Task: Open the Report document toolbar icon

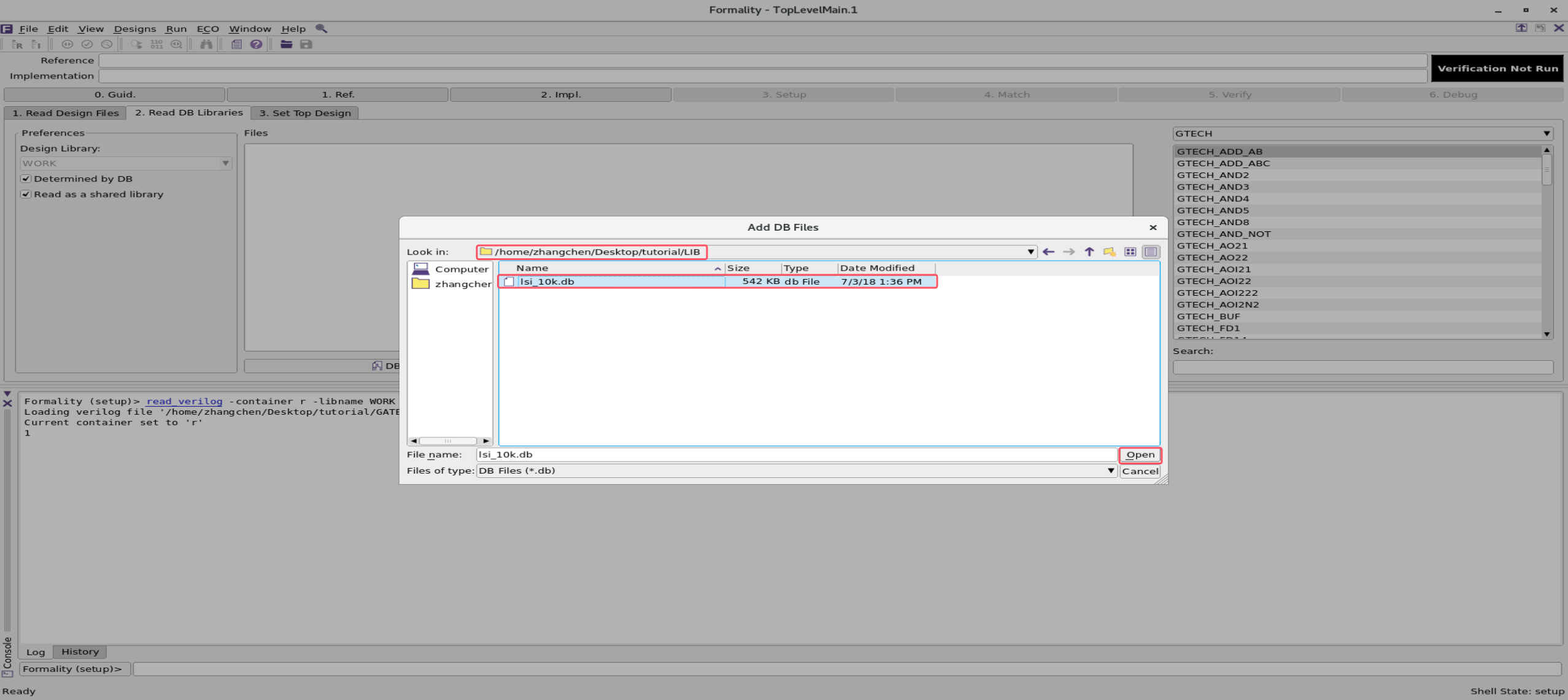Action: click(237, 44)
